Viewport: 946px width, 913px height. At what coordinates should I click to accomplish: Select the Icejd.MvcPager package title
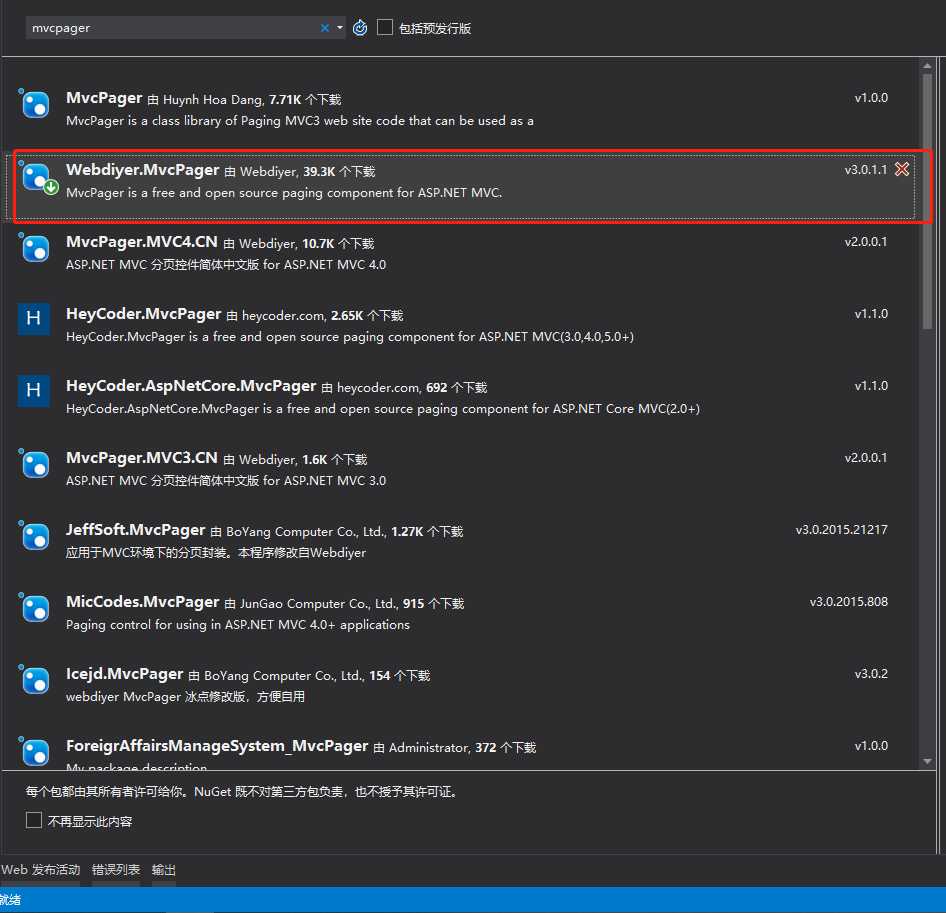[124, 674]
